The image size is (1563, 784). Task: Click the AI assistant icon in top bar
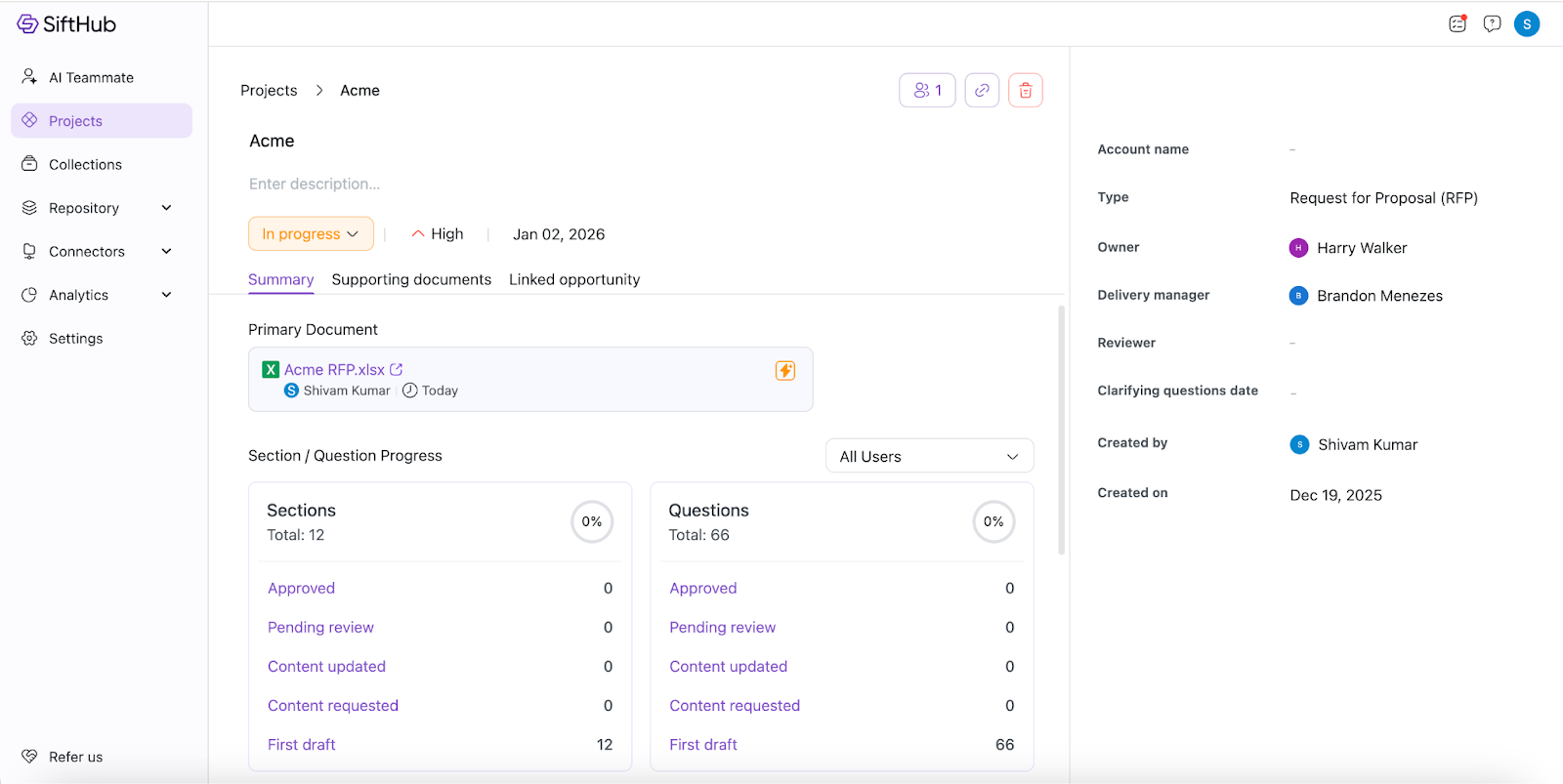(1457, 24)
